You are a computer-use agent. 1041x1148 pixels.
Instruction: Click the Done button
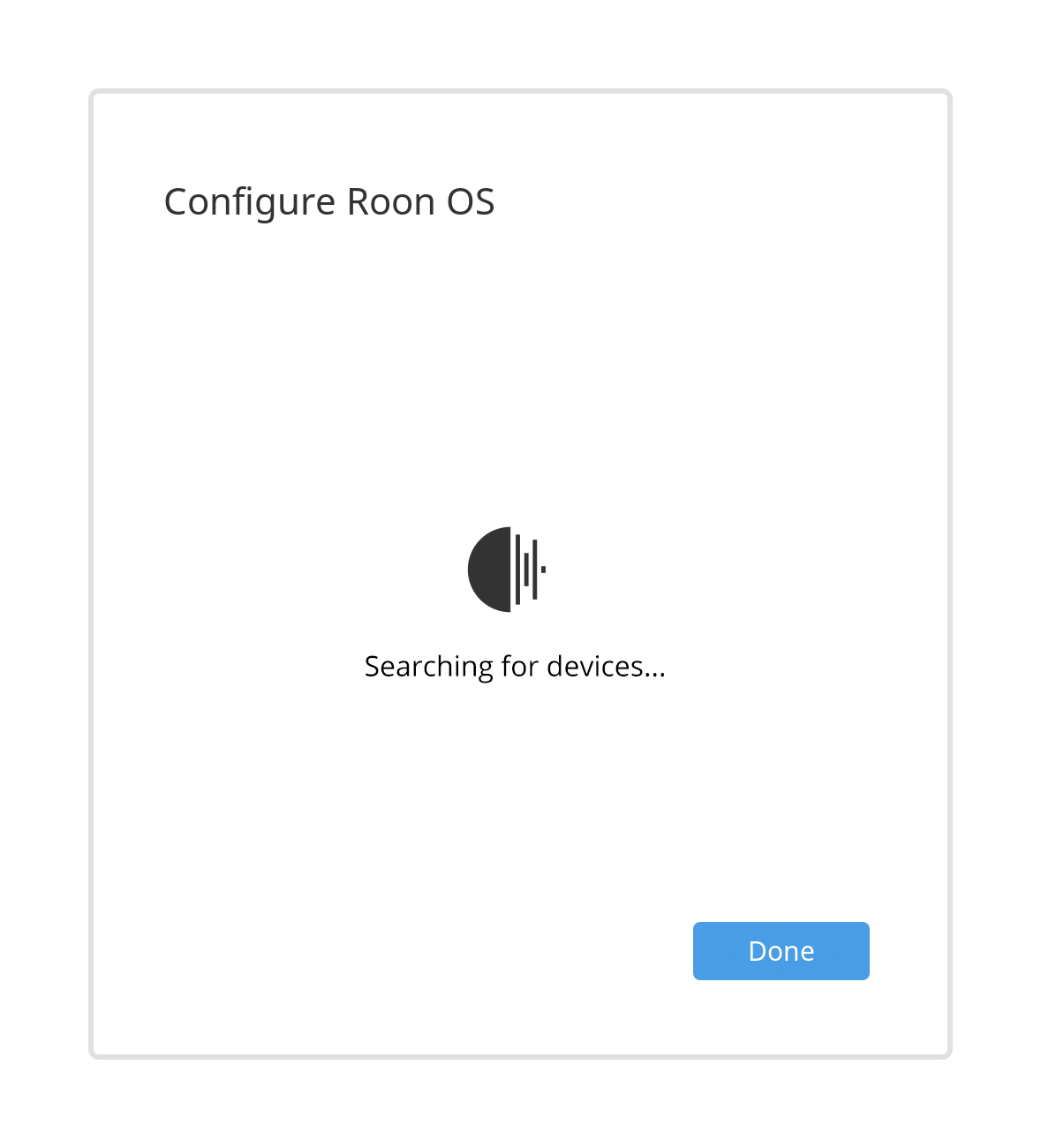781,951
